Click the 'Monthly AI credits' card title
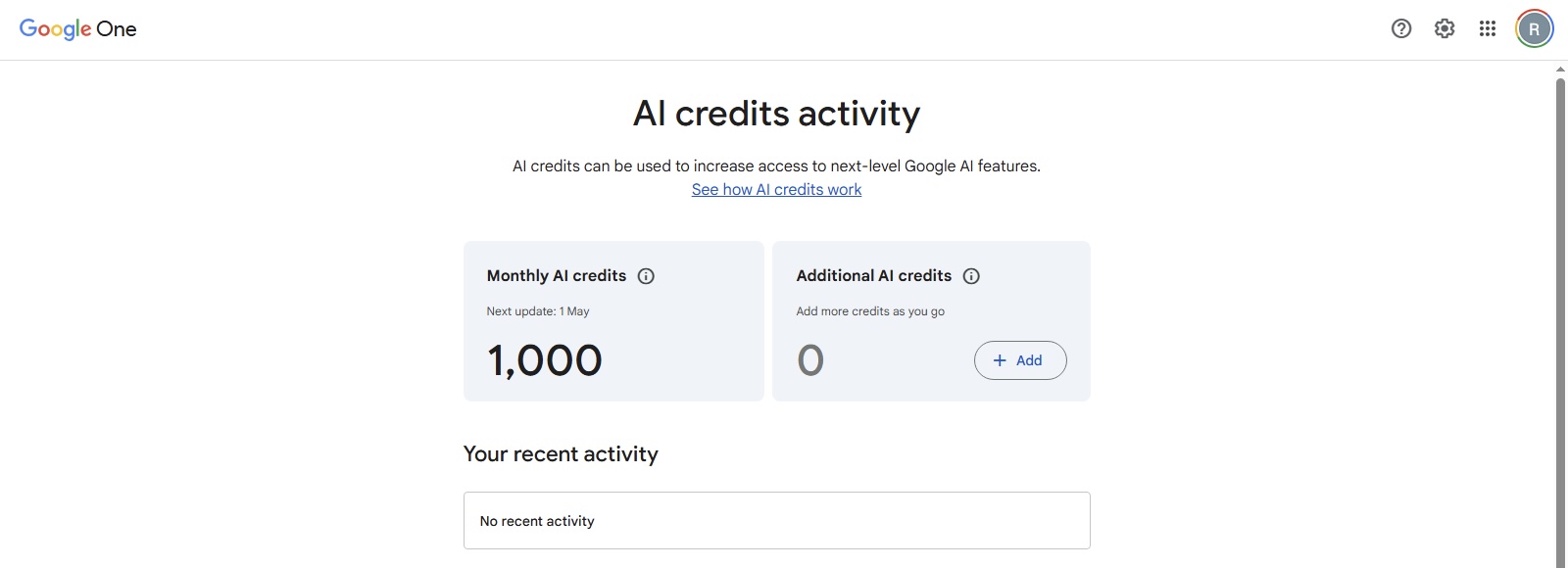The image size is (1568, 568). pyautogui.click(x=556, y=276)
